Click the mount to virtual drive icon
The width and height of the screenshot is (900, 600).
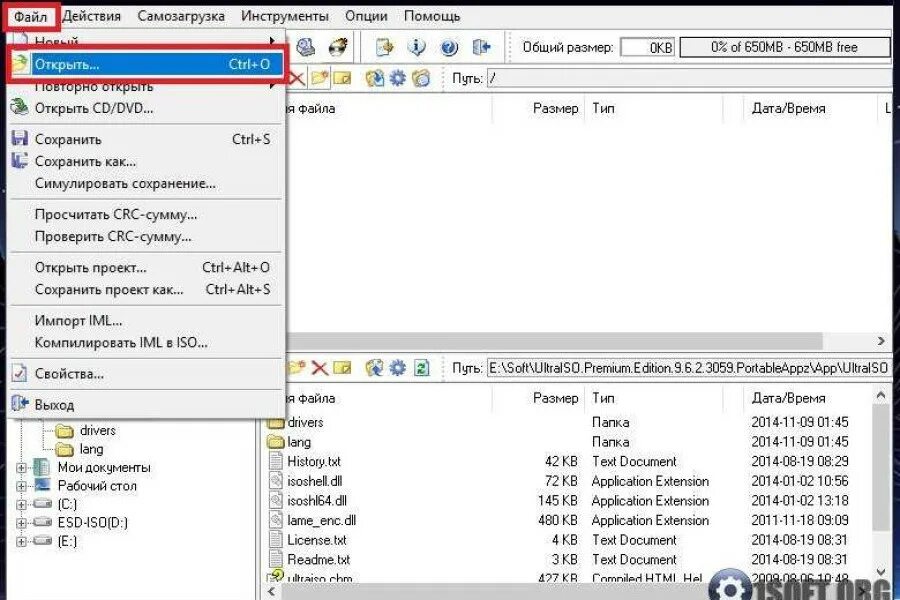(x=306, y=47)
